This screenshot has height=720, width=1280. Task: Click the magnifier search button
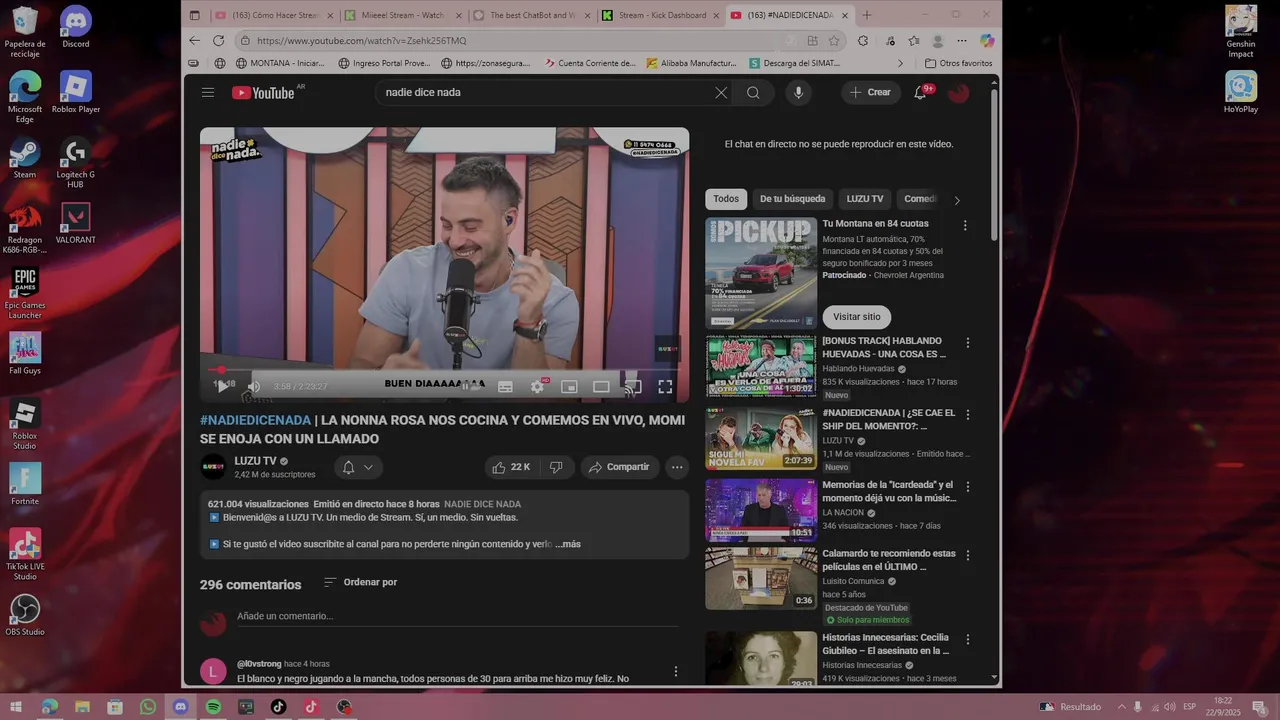coord(753,92)
